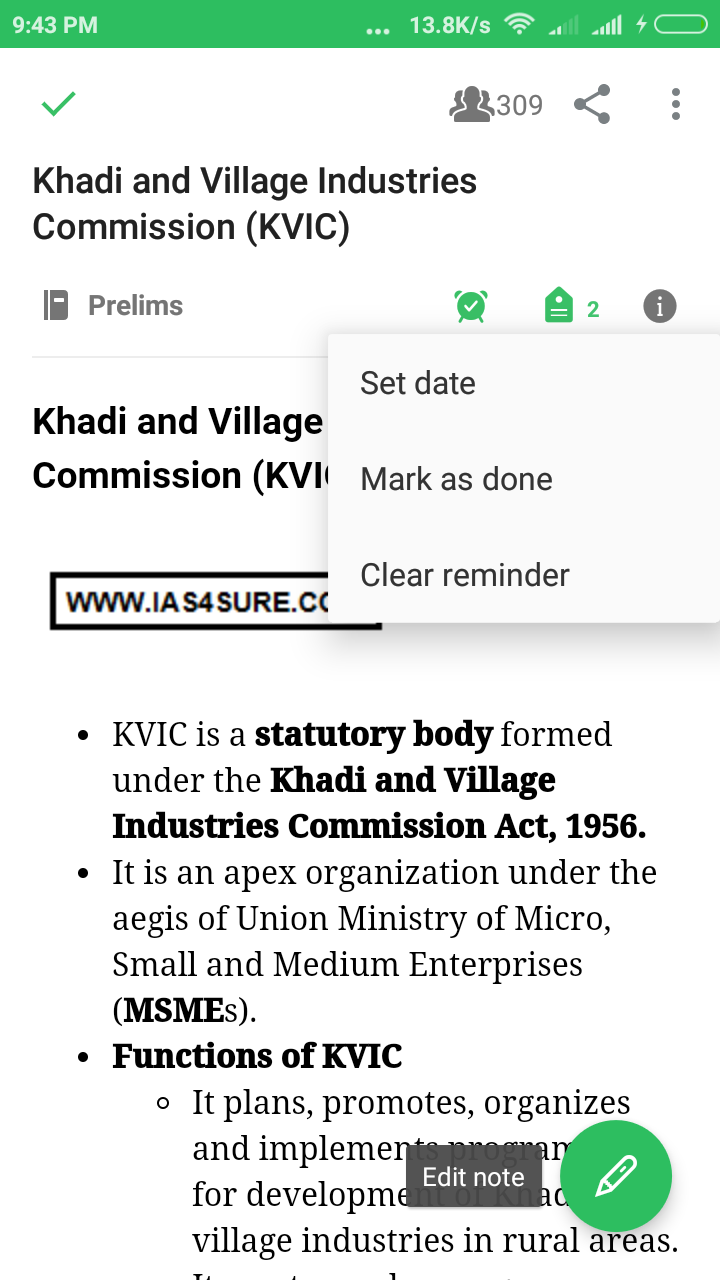Tap the green pencil edit button
Viewport: 720px width, 1280px height.
[616, 1175]
